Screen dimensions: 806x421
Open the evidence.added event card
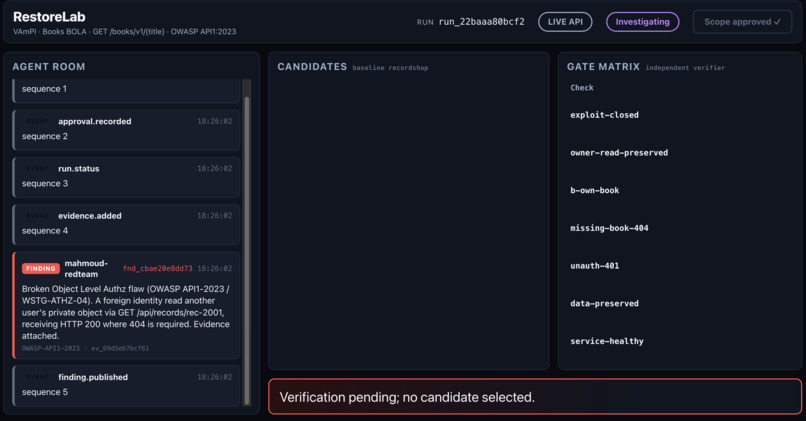click(x=126, y=224)
